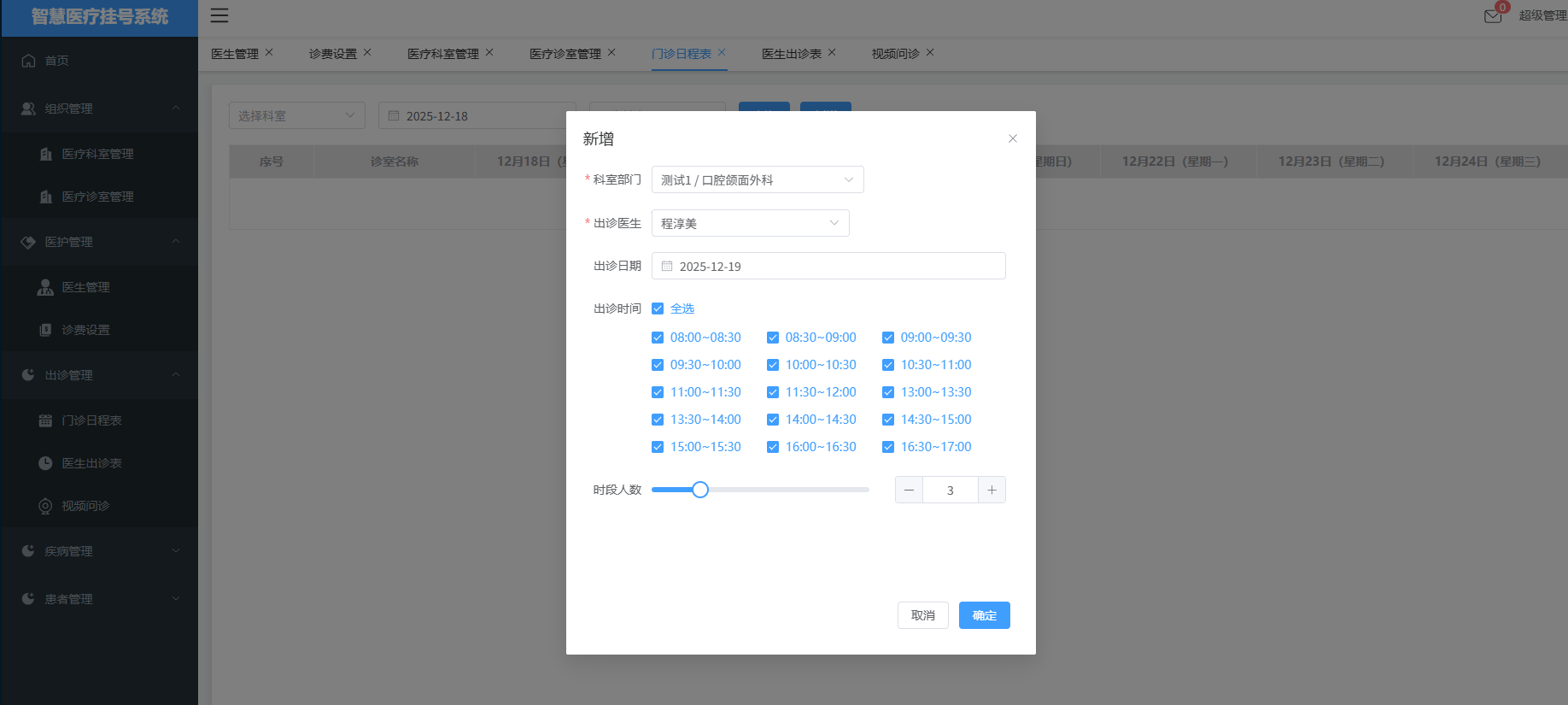Image resolution: width=1568 pixels, height=705 pixels.
Task: Toggle the hamburger sidebar collapse icon
Action: click(219, 15)
